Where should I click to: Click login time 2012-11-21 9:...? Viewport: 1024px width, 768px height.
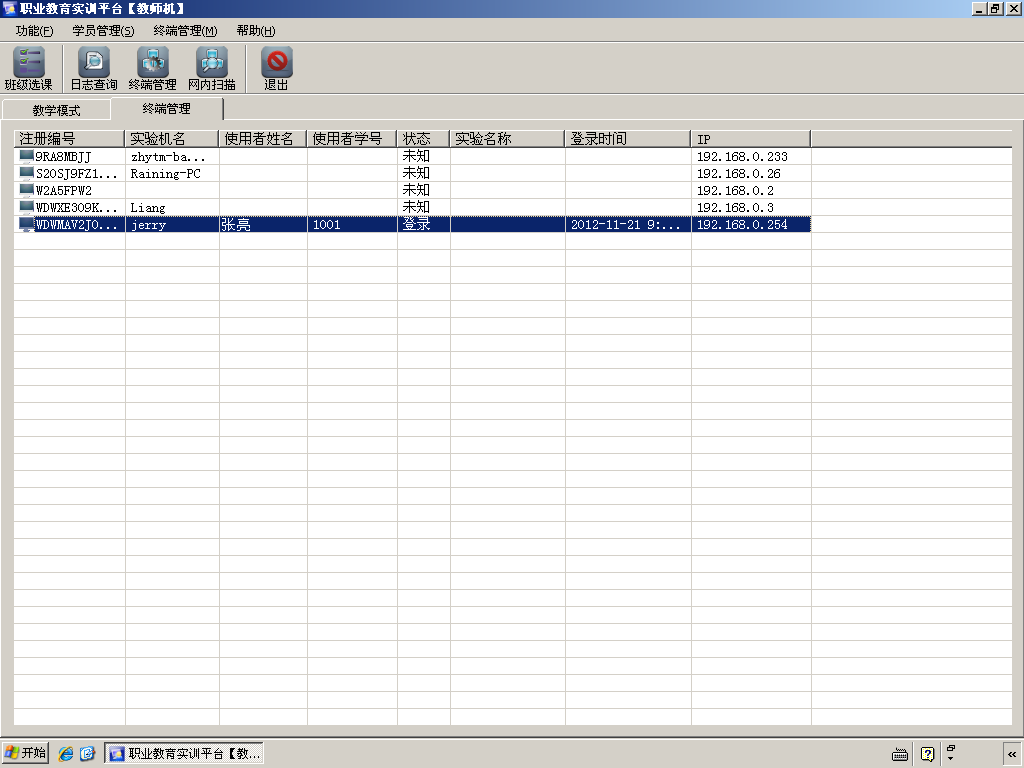tap(626, 225)
